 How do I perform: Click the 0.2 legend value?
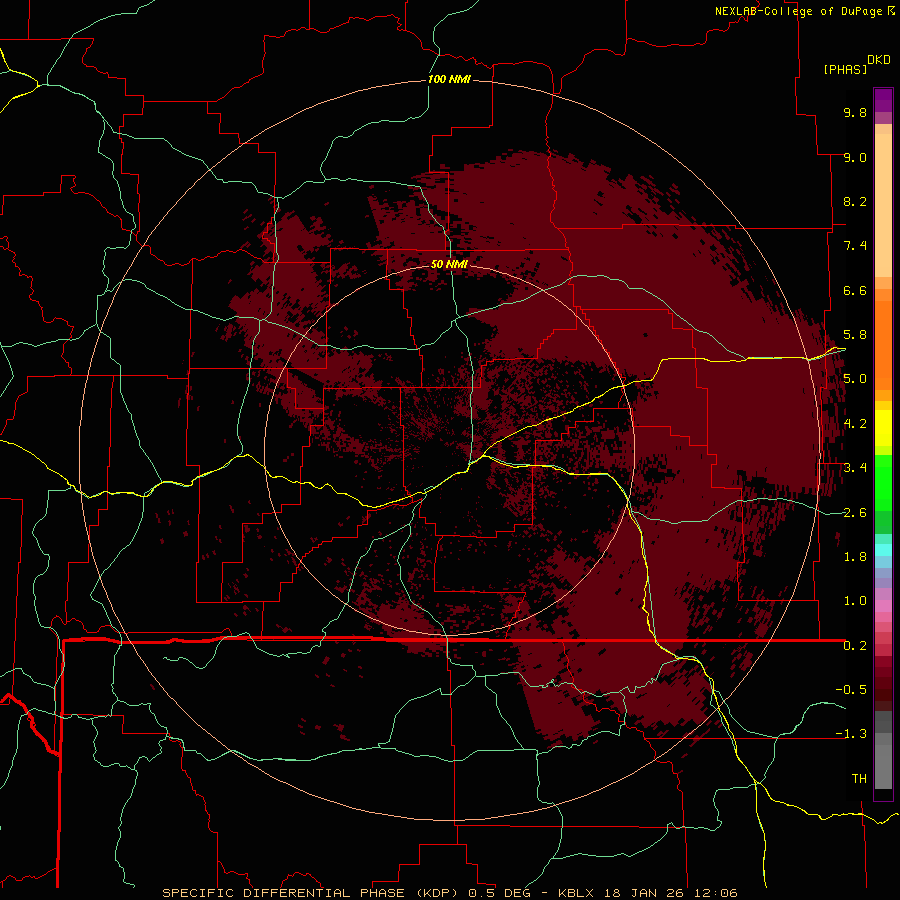[x=855, y=646]
